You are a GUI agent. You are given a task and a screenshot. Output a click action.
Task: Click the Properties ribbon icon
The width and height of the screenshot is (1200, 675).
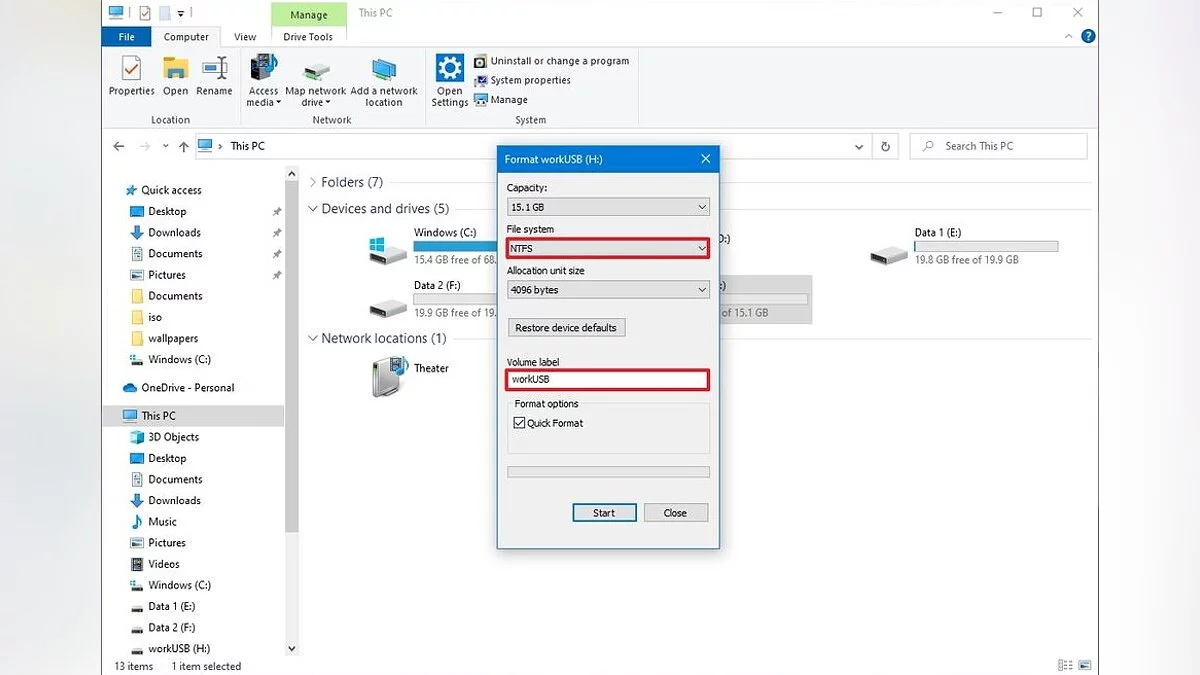pyautogui.click(x=131, y=70)
